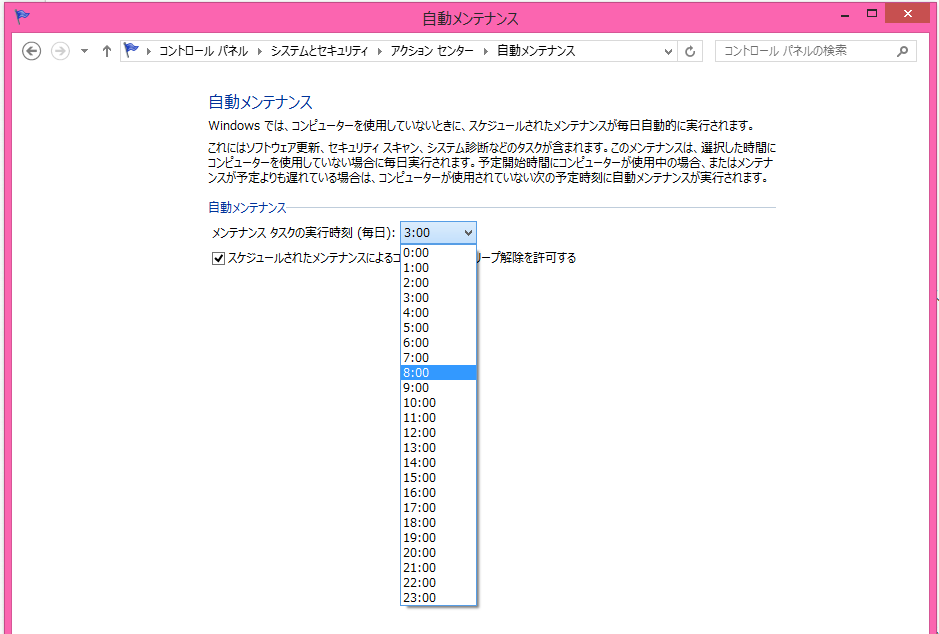This screenshot has width=939, height=634.
Task: Expand the address bar history dropdown
Action: [x=668, y=51]
